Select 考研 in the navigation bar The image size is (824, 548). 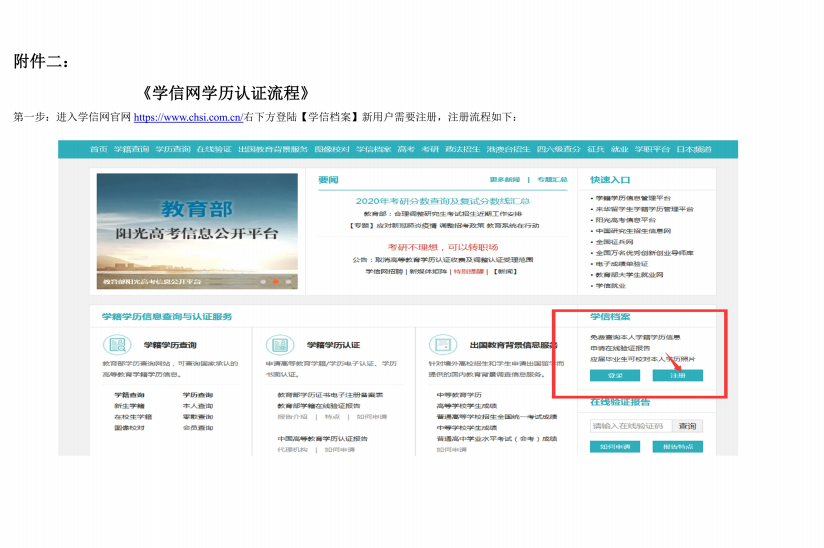pyautogui.click(x=430, y=149)
